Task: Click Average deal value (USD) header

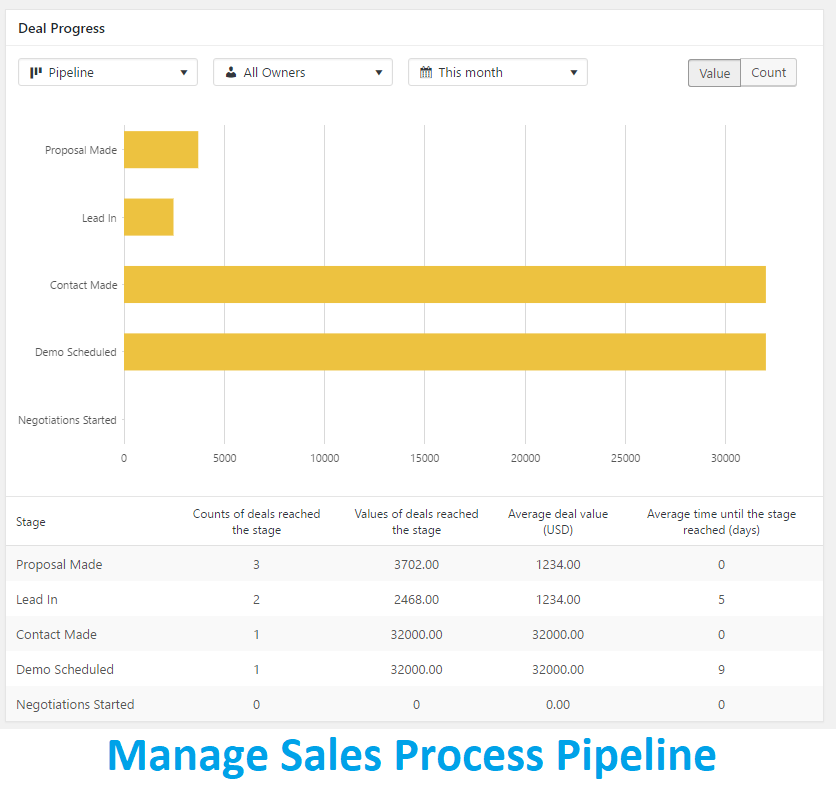Action: pos(558,522)
